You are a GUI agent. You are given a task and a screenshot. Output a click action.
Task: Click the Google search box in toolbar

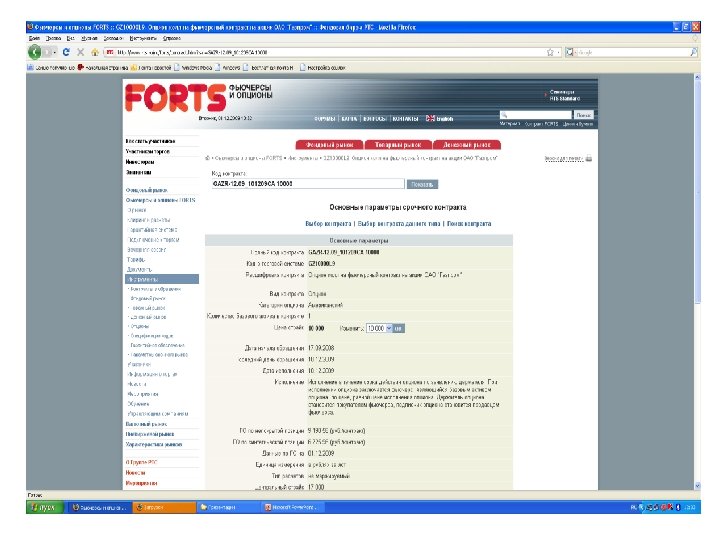pyautogui.click(x=632, y=52)
